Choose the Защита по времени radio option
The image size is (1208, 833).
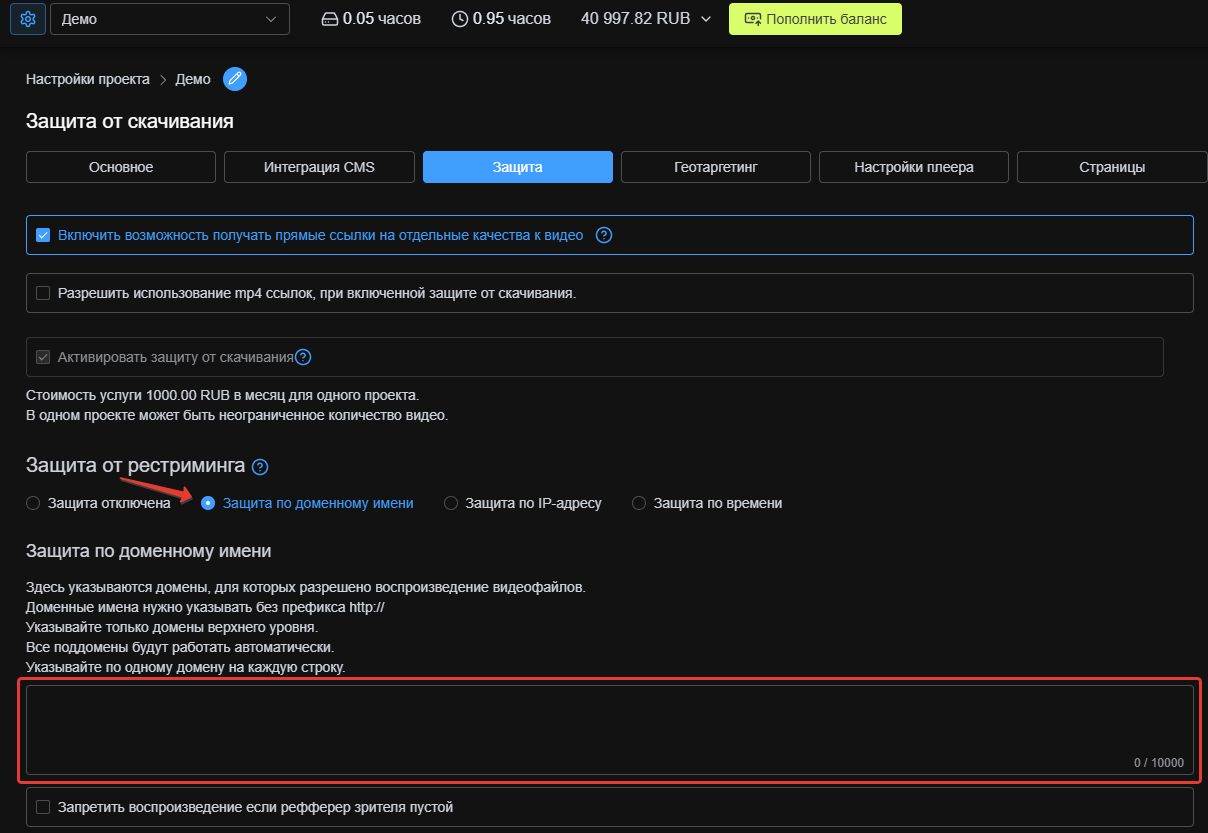click(x=639, y=503)
